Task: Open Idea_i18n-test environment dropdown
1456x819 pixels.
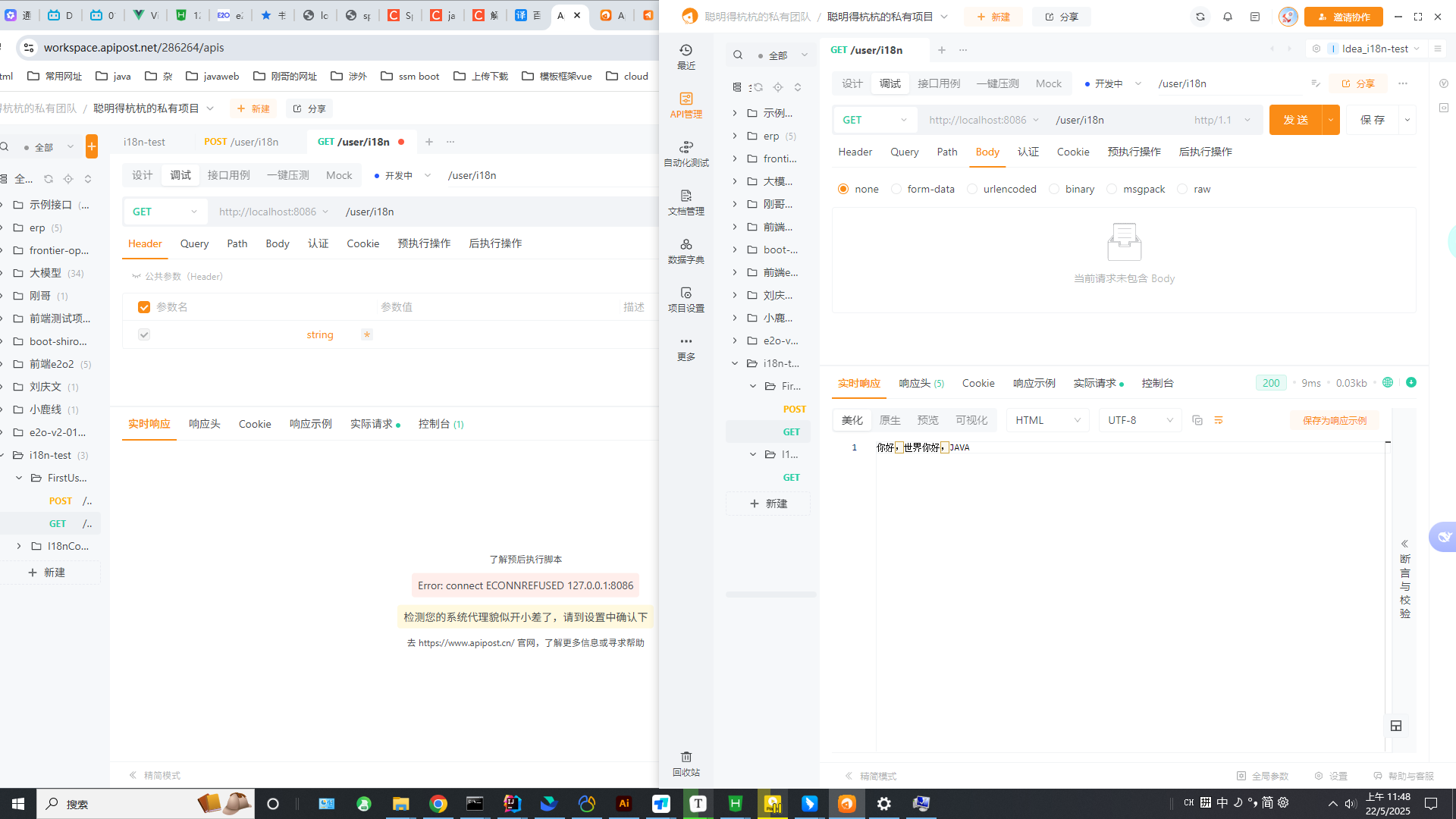Action: coord(1374,49)
